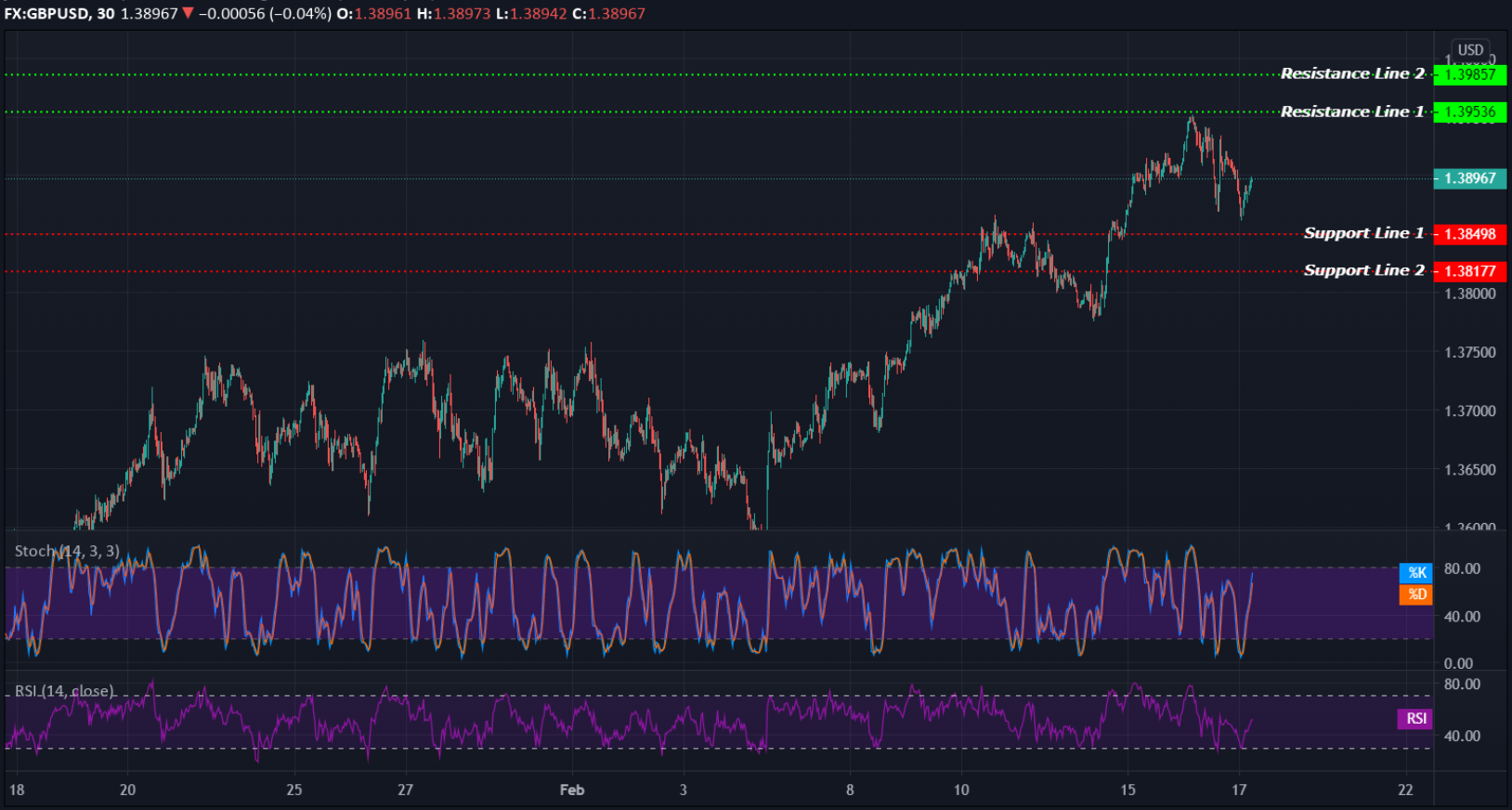The image size is (1512, 810).
Task: Select the Support Line 1 label
Action: pos(1363,233)
